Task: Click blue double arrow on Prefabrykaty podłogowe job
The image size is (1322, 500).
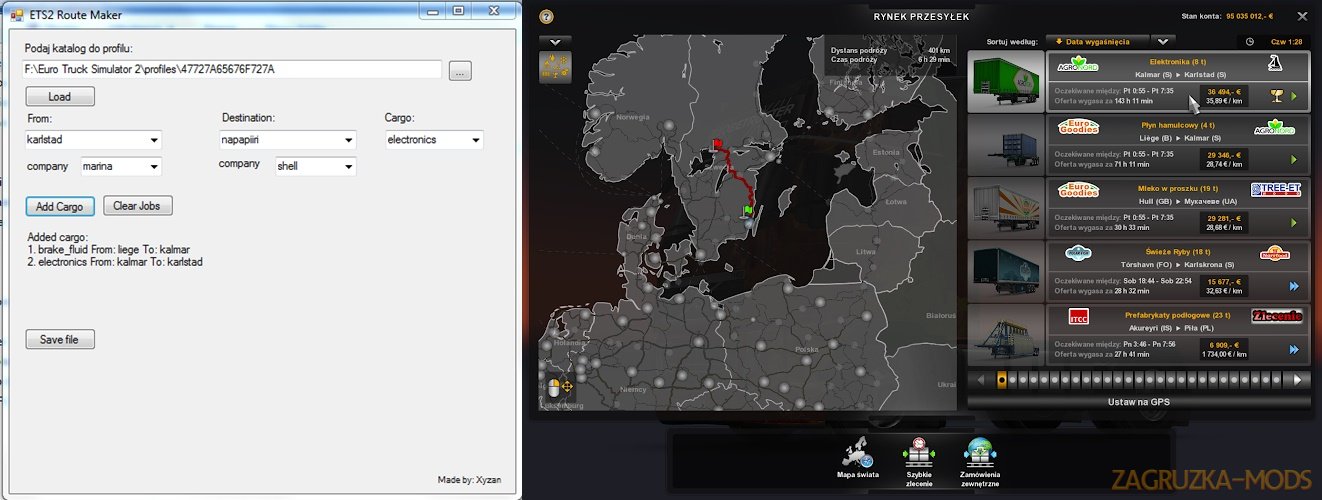Action: coord(1294,349)
